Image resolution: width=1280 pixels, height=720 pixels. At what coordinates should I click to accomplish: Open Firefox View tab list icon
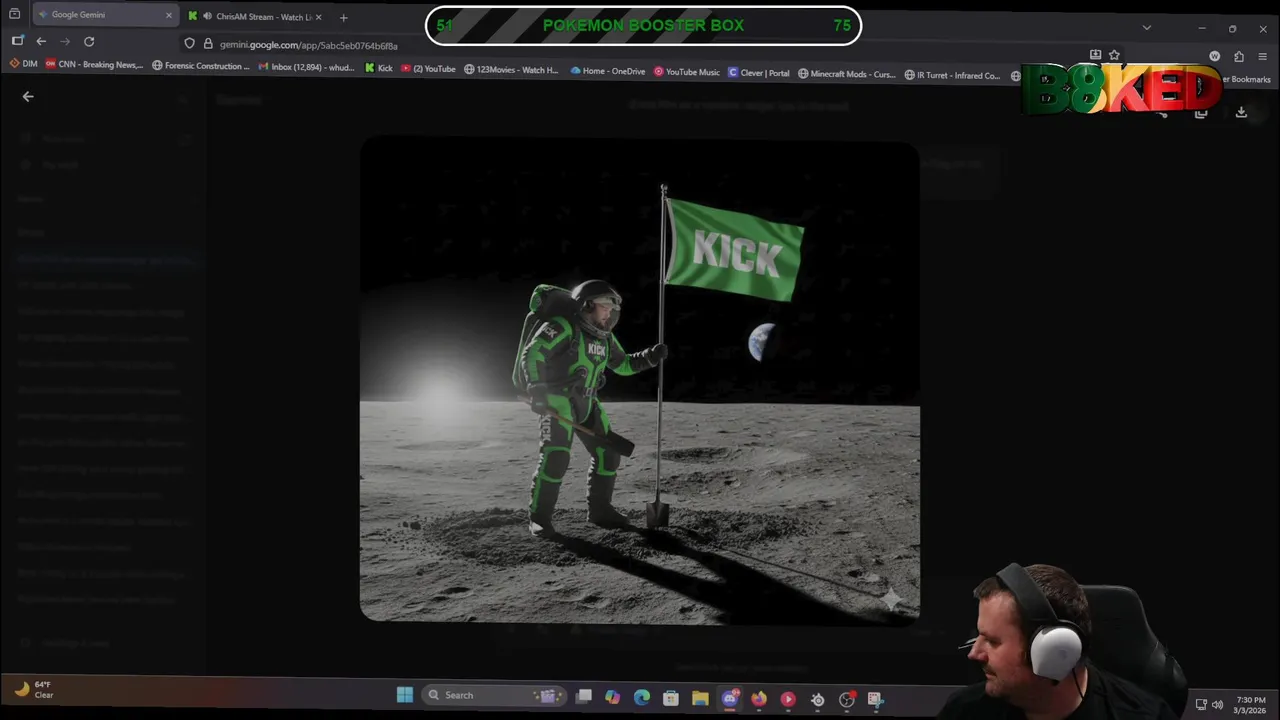click(14, 15)
